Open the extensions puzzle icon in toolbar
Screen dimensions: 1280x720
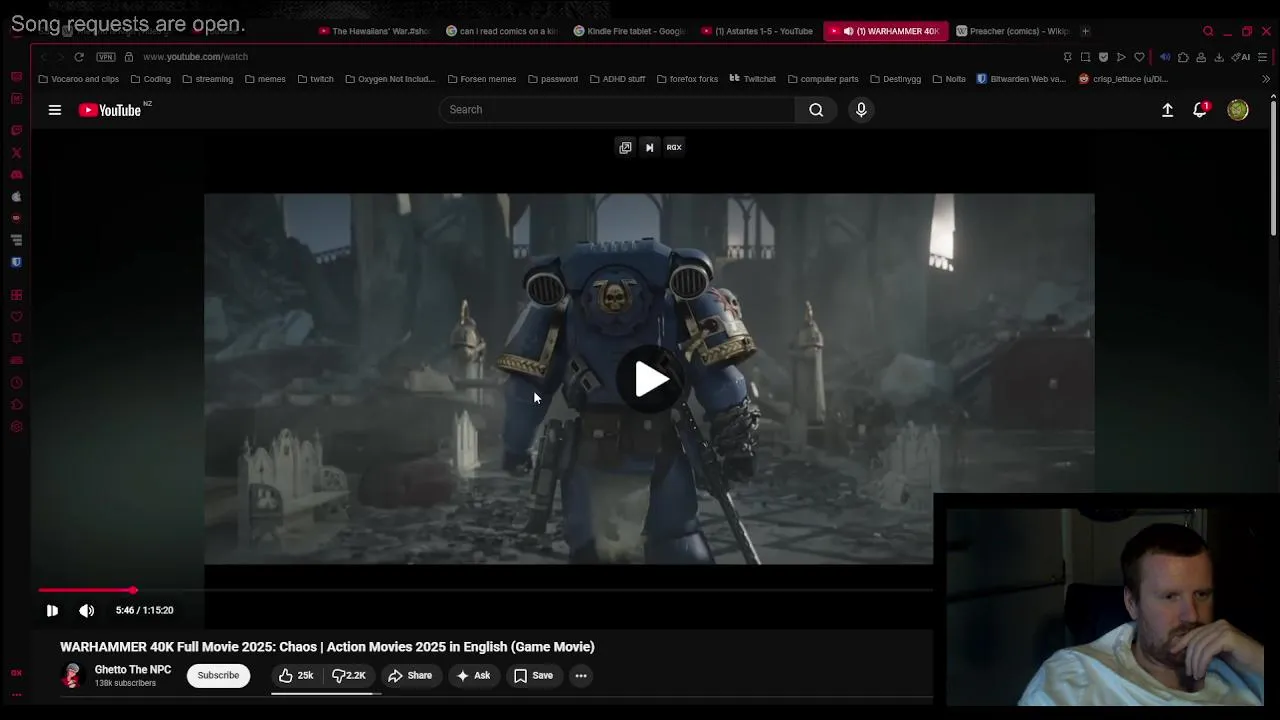[1183, 57]
